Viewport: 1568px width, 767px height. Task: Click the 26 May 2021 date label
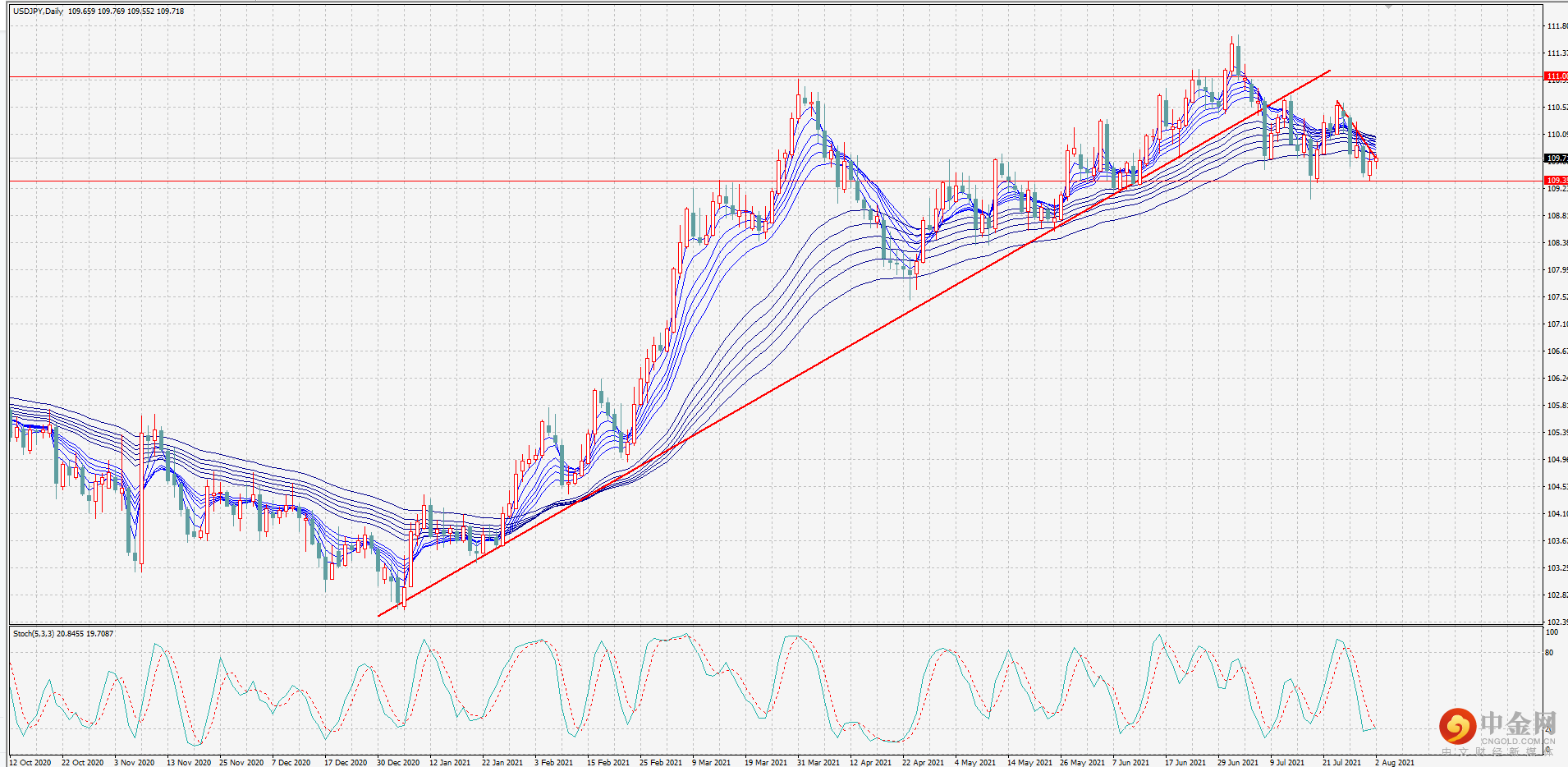coord(1081,762)
